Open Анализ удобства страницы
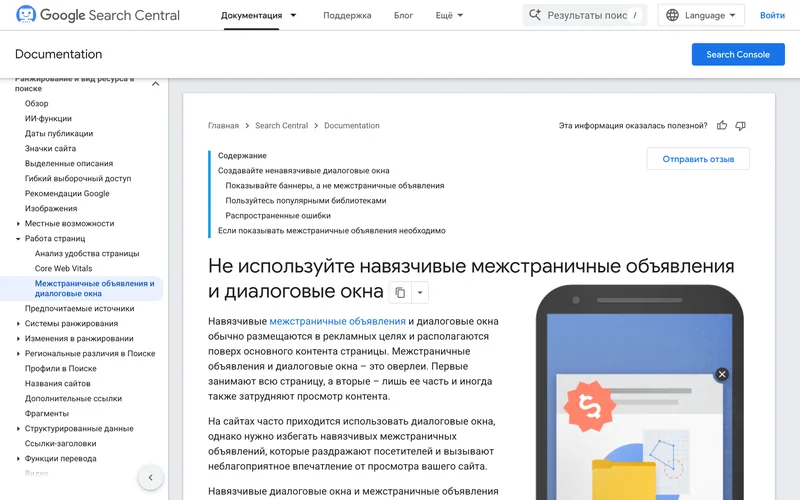The height and width of the screenshot is (500, 800). click(x=87, y=254)
